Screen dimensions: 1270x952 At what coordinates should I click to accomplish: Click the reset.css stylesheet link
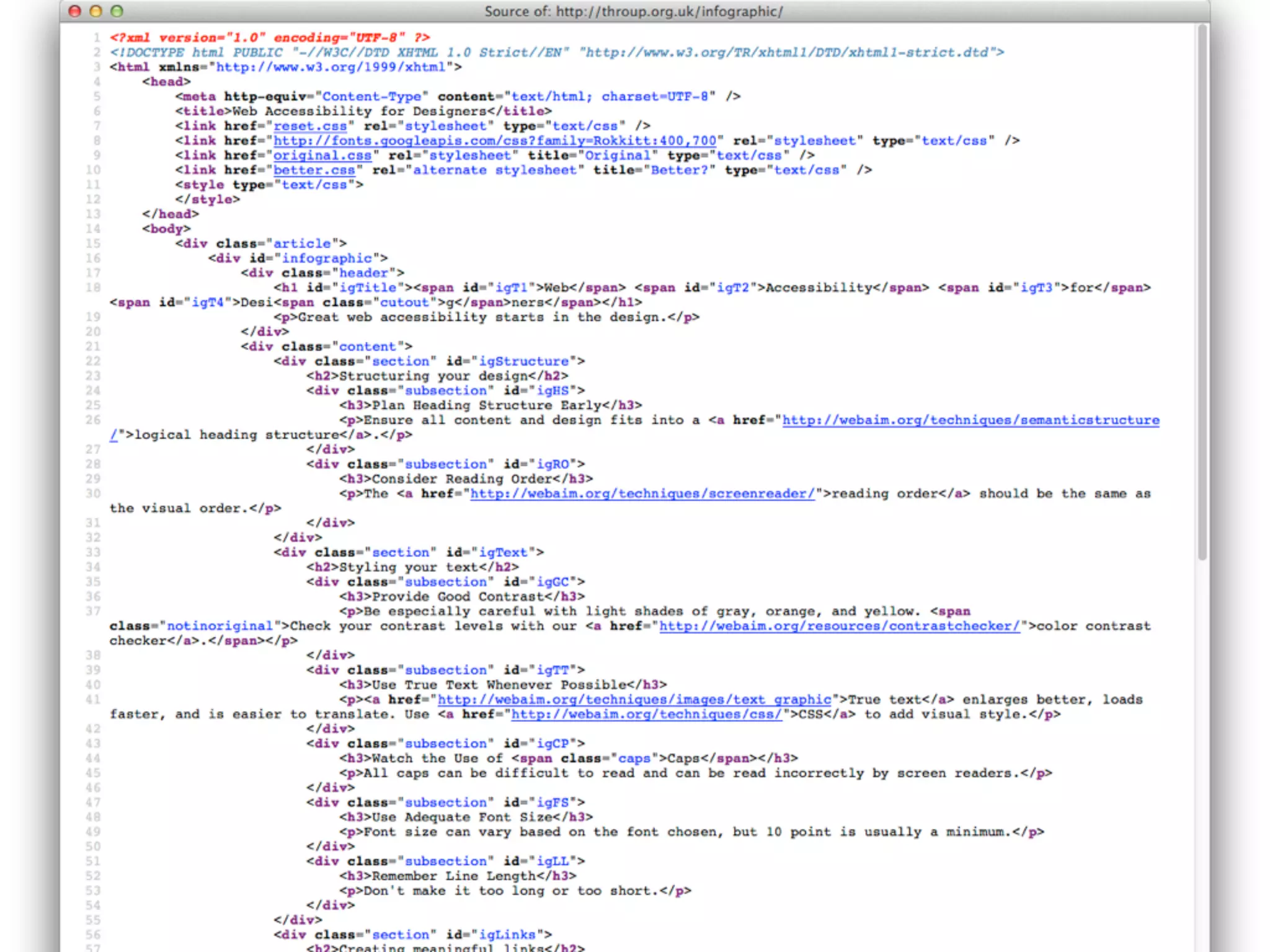coord(310,126)
